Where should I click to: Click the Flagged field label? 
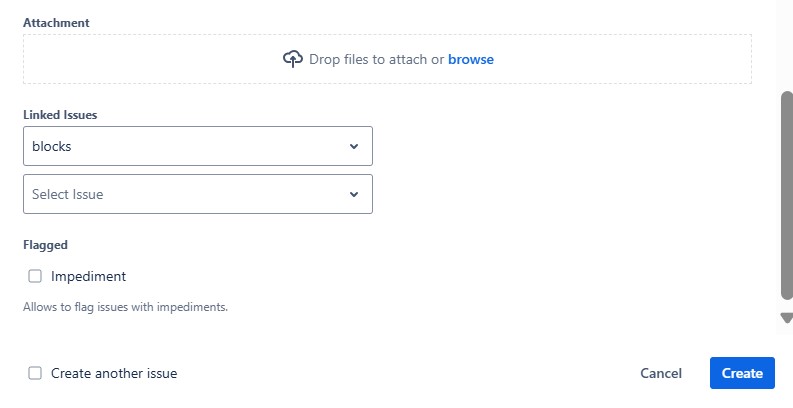45,244
